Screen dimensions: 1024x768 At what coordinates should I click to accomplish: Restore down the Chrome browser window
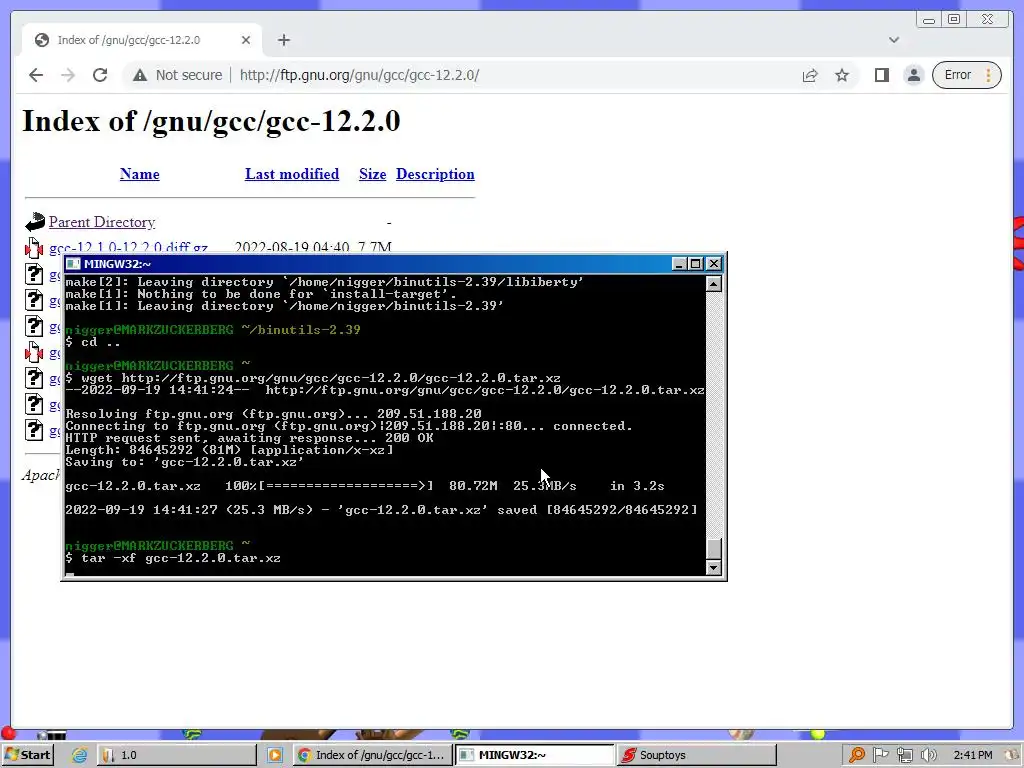[x=954, y=20]
